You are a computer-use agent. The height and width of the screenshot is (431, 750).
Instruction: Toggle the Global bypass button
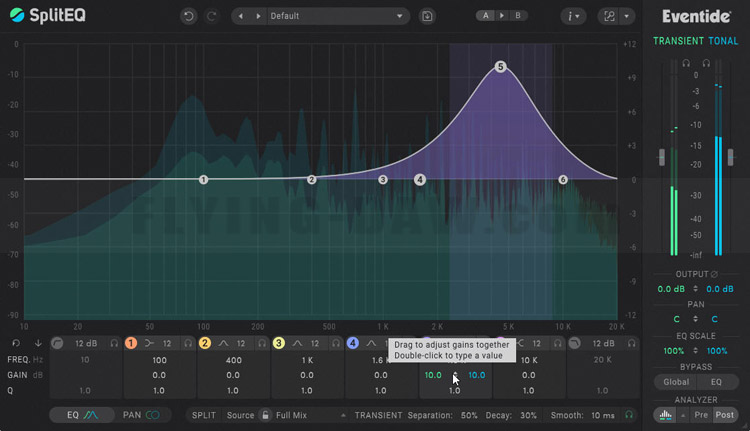(x=676, y=382)
